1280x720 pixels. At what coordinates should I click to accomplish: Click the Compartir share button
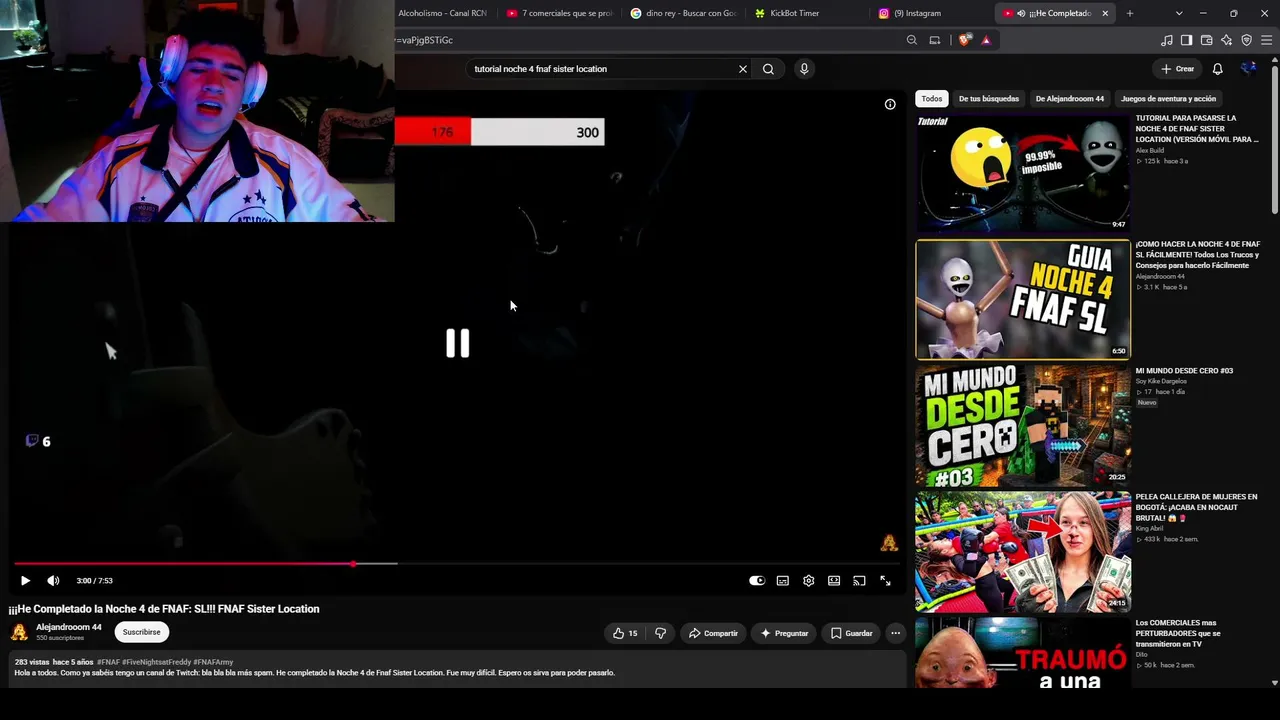713,633
